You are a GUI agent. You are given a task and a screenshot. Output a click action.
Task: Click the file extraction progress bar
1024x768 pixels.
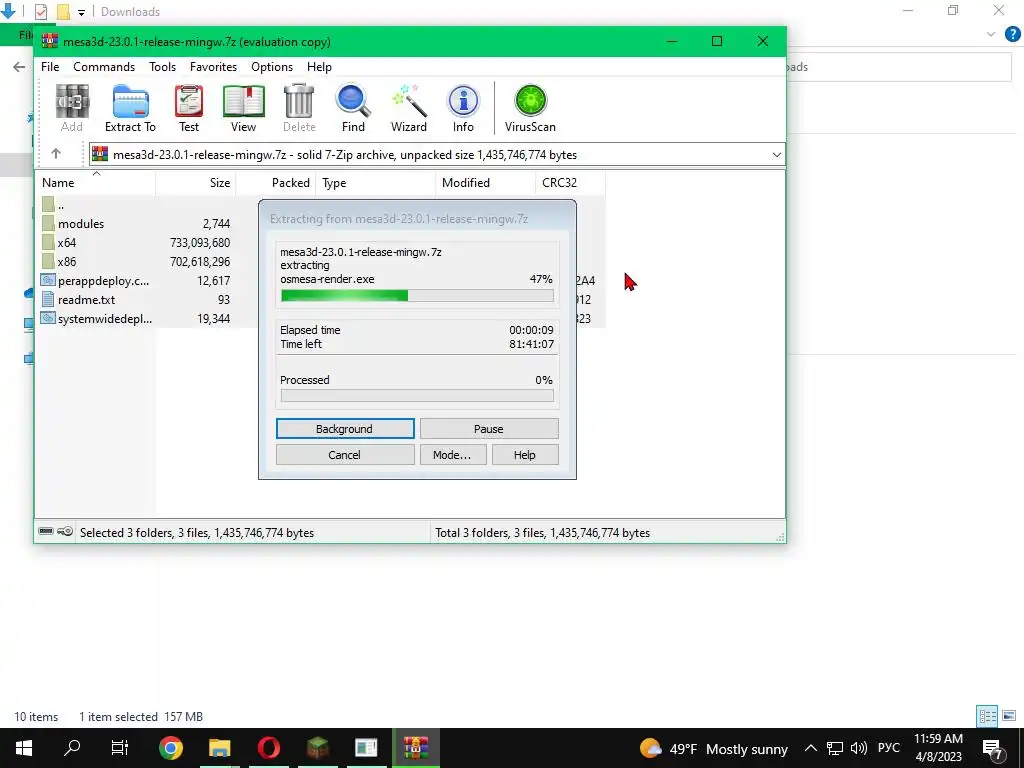point(417,296)
